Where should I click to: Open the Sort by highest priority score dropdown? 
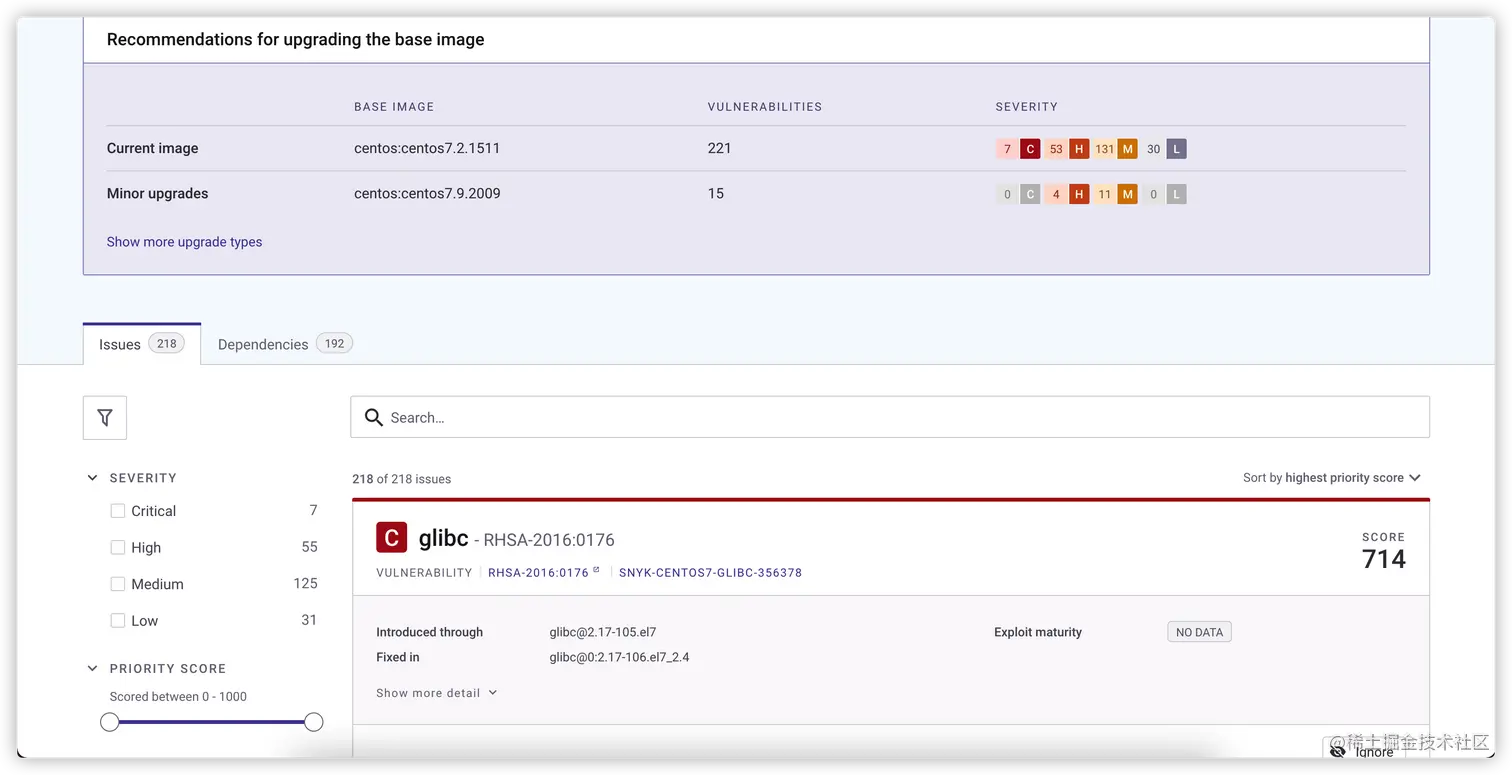[1331, 478]
